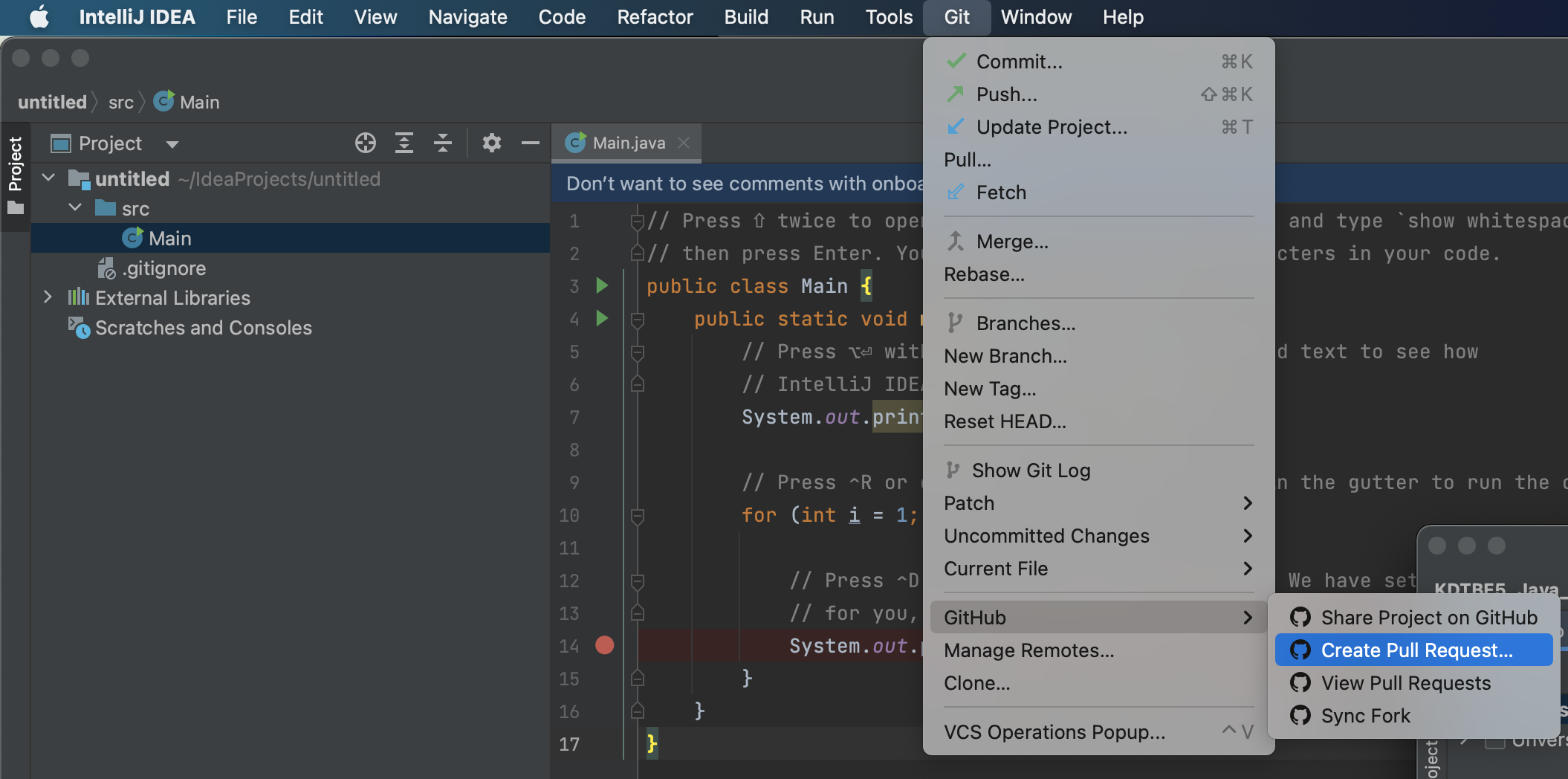Click the Collapse All icon in Project panel
This screenshot has height=779, width=1568.
[x=443, y=143]
